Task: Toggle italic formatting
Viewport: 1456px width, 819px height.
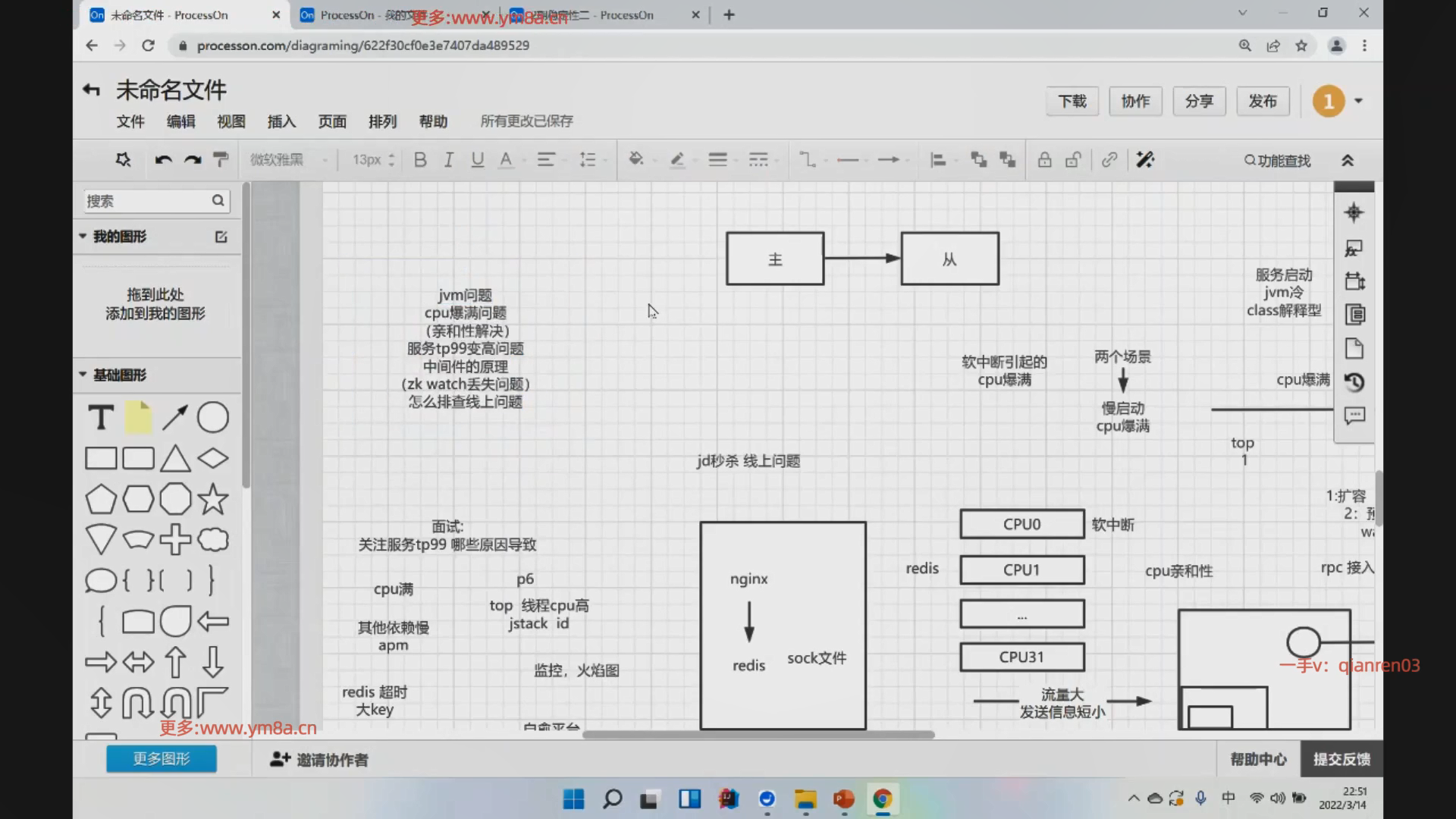Action: coord(449,160)
